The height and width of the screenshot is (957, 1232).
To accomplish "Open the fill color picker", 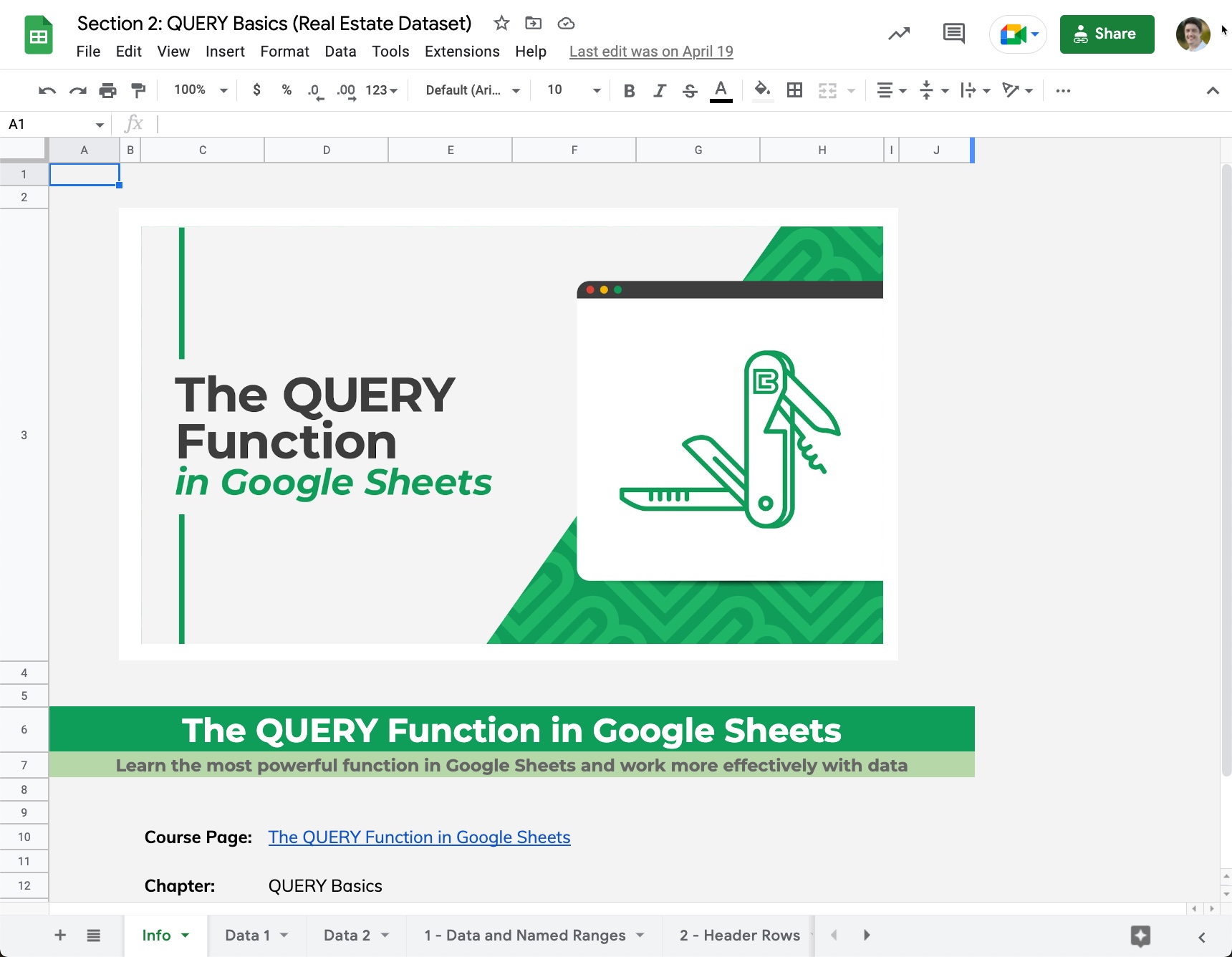I will (763, 90).
